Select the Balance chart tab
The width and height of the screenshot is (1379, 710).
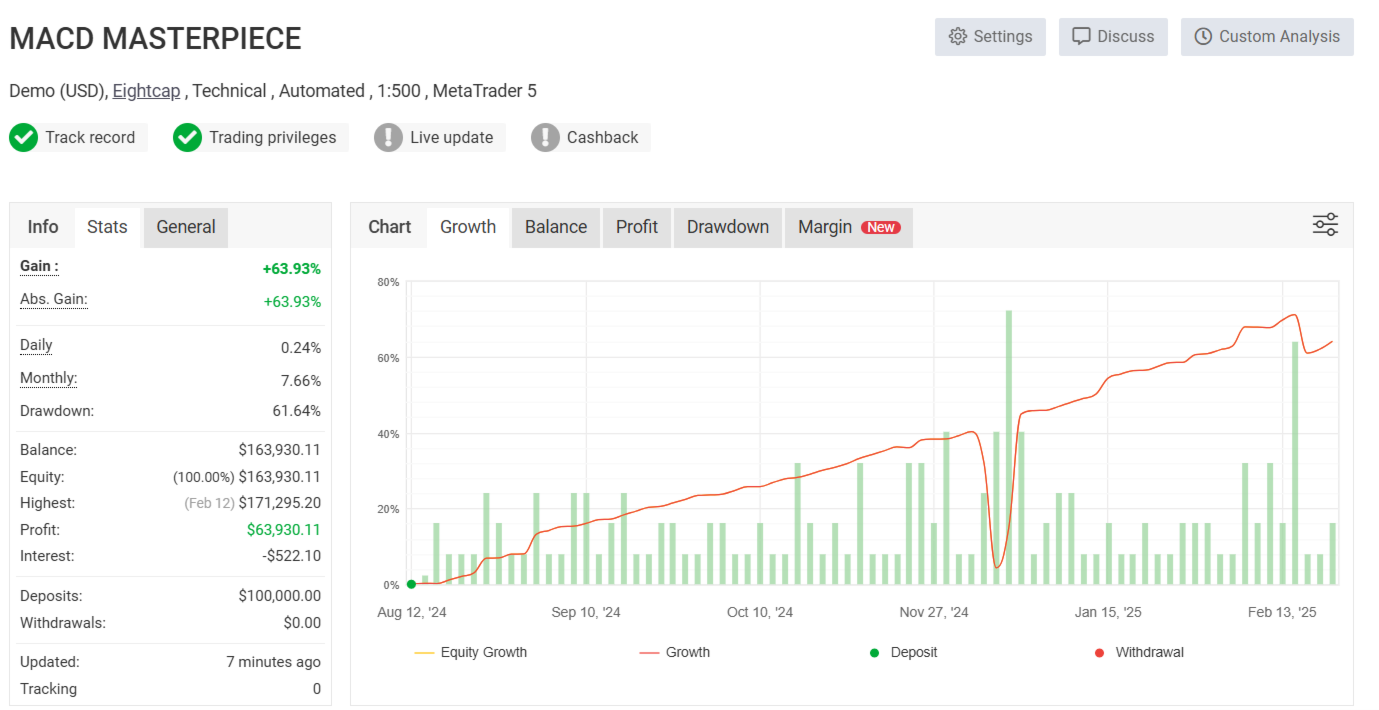(555, 227)
